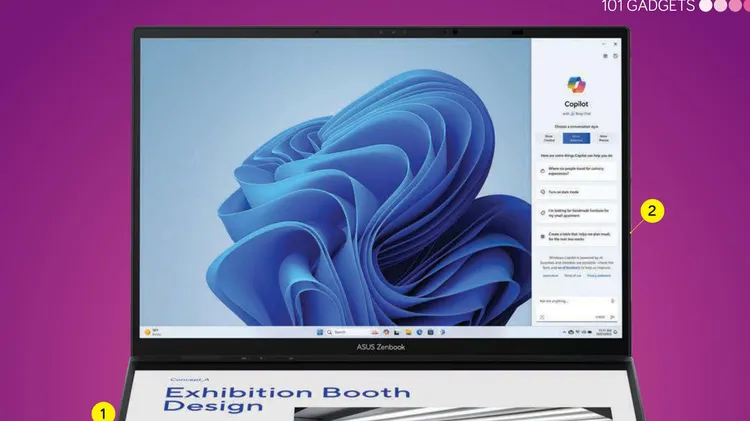
Task: Click the send arrow in Copilot chat
Action: [613, 317]
